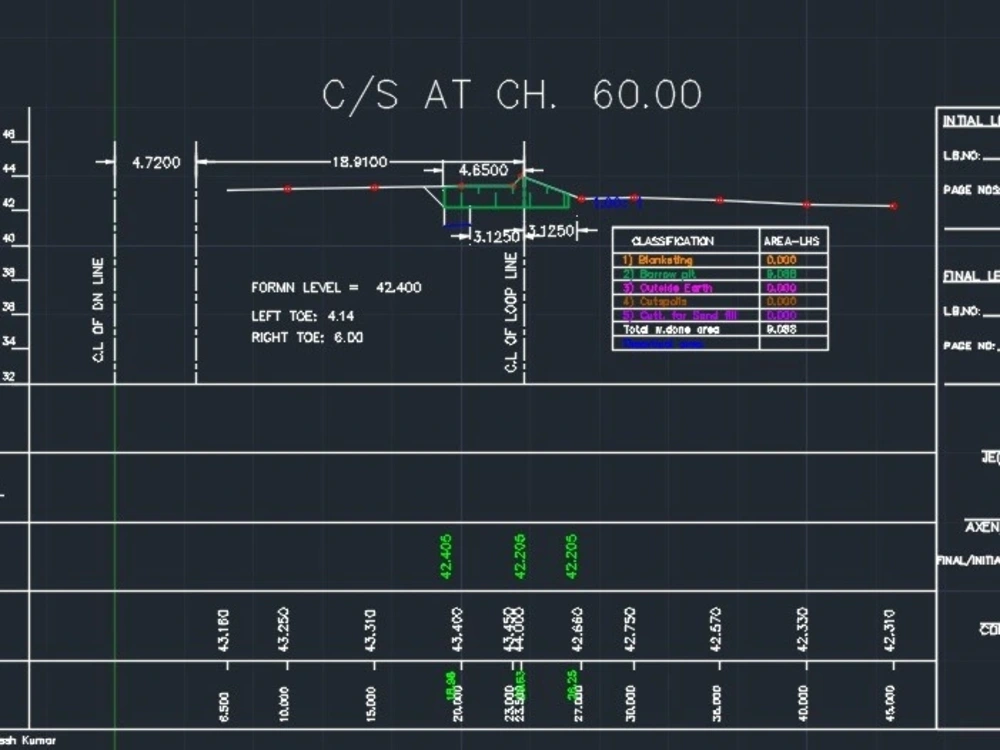Select offset distance 6.500
1000x750 pixels.
(224, 707)
